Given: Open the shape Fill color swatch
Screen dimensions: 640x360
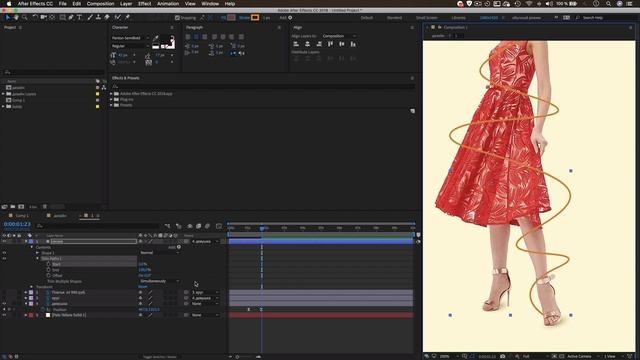Looking at the screenshot, I should point(231,18).
